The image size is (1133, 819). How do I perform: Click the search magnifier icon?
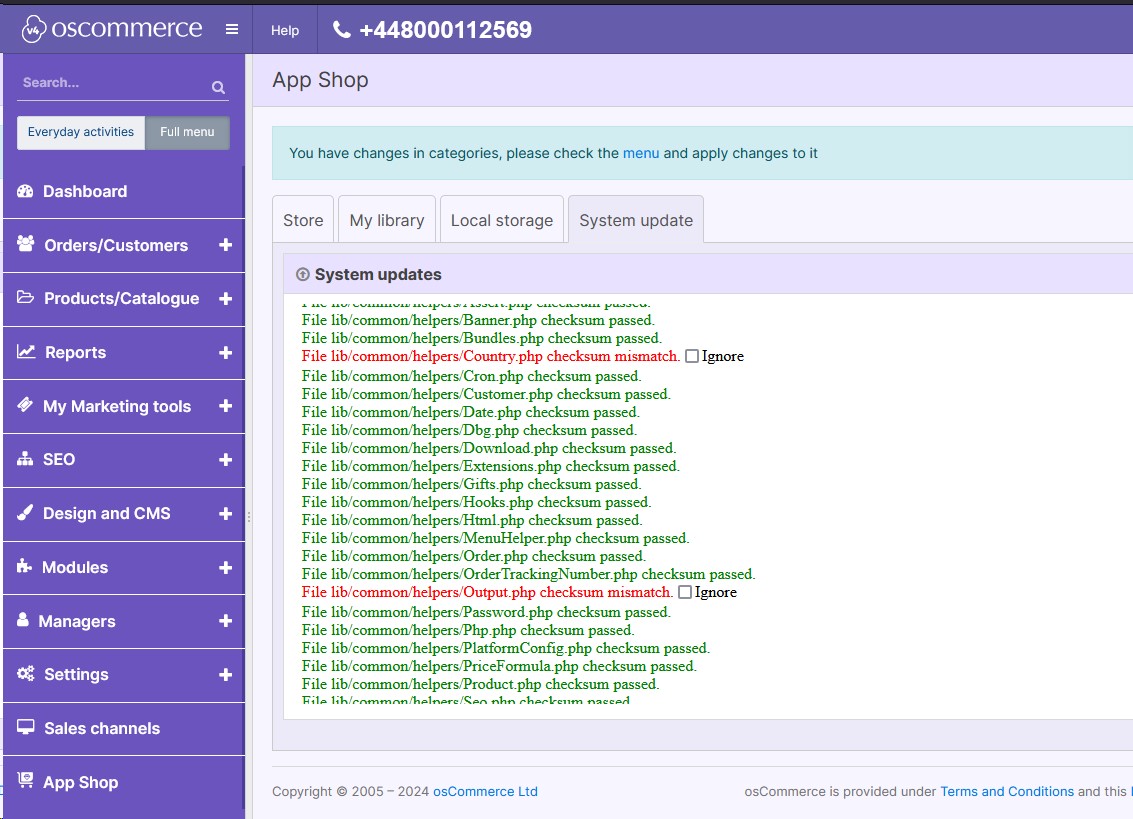[x=218, y=87]
